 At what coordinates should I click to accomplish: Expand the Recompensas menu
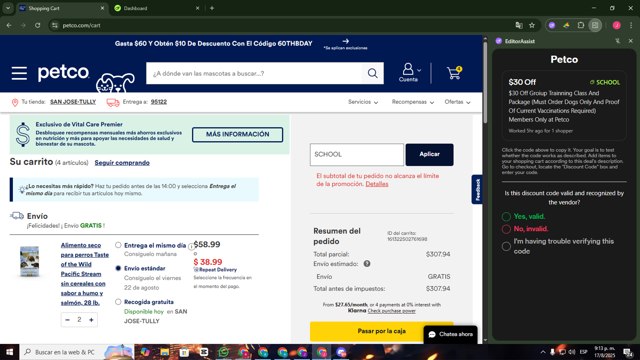coord(413,102)
